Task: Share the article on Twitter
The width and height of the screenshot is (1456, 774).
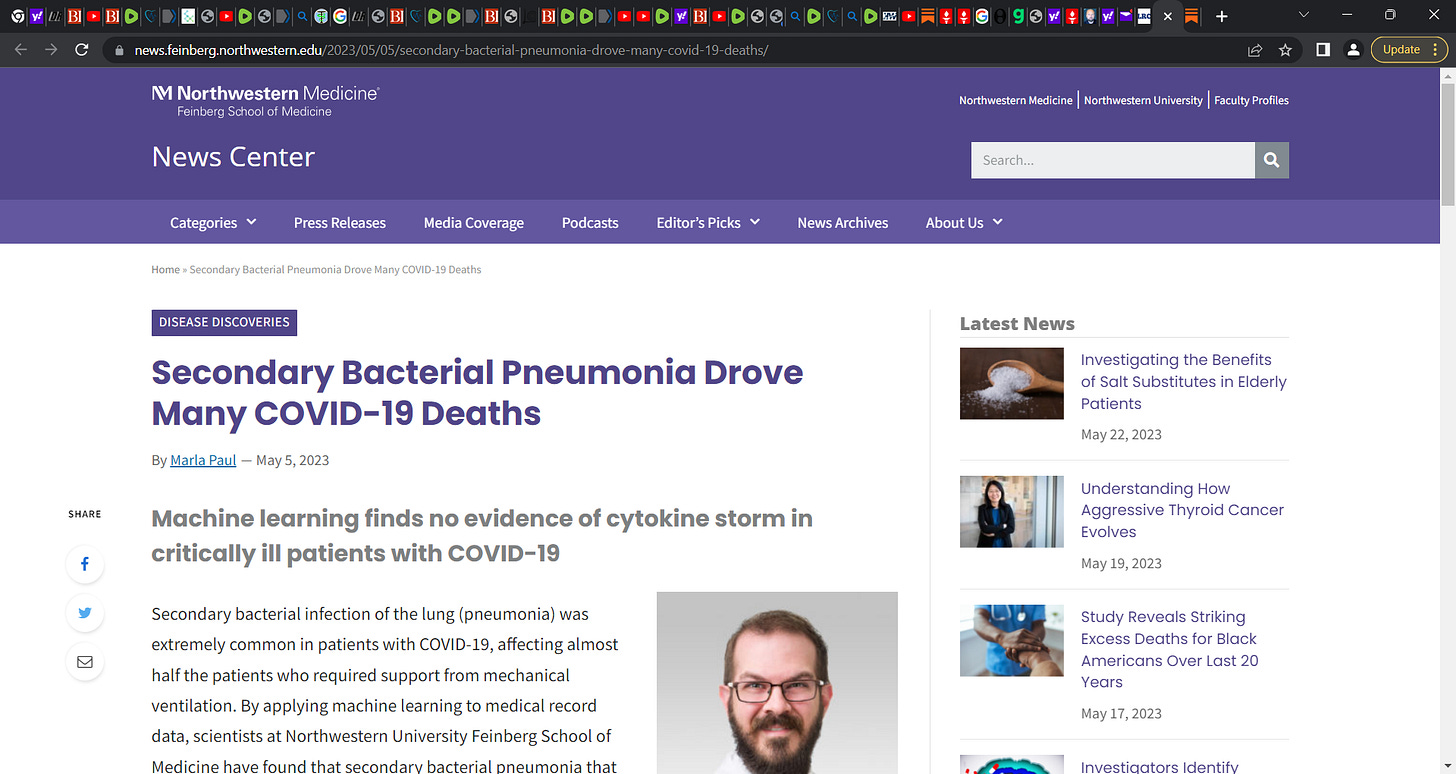Action: click(x=85, y=613)
